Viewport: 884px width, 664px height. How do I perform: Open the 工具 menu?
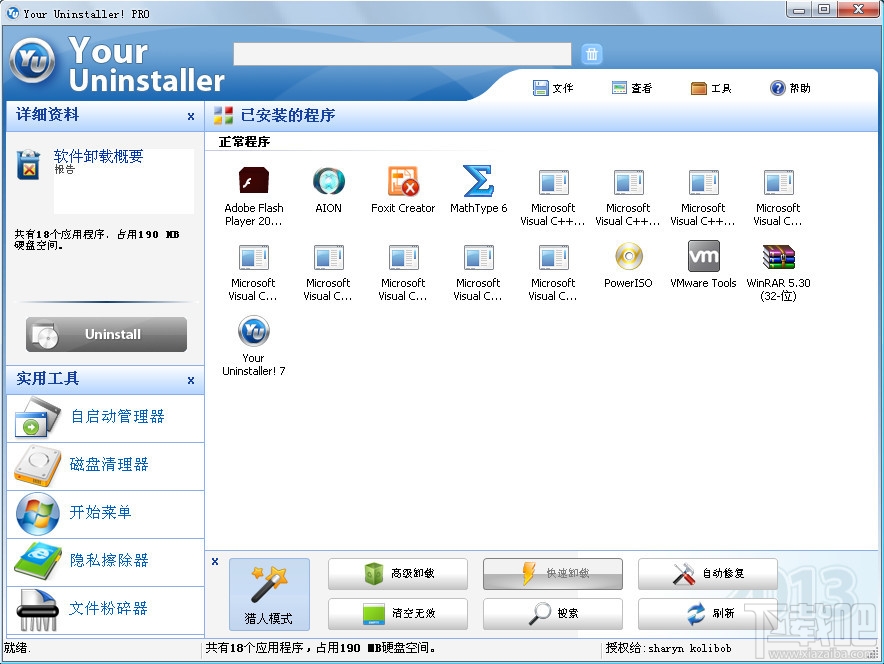click(x=711, y=88)
